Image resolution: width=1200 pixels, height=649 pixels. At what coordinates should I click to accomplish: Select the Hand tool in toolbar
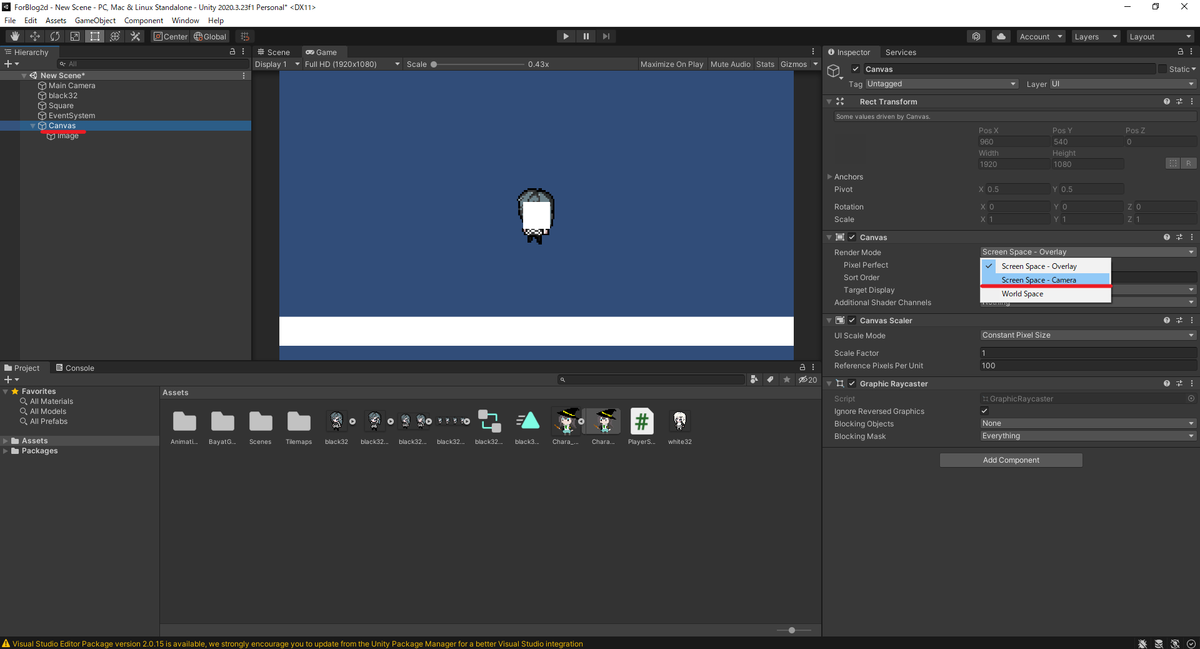coord(15,36)
